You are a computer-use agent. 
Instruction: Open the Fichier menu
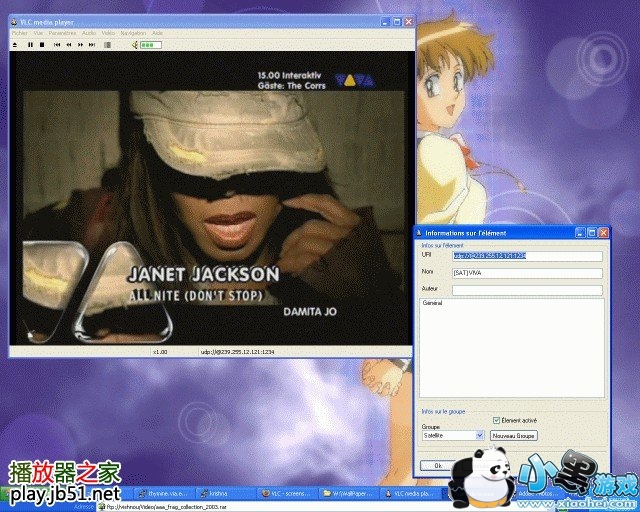coord(19,33)
